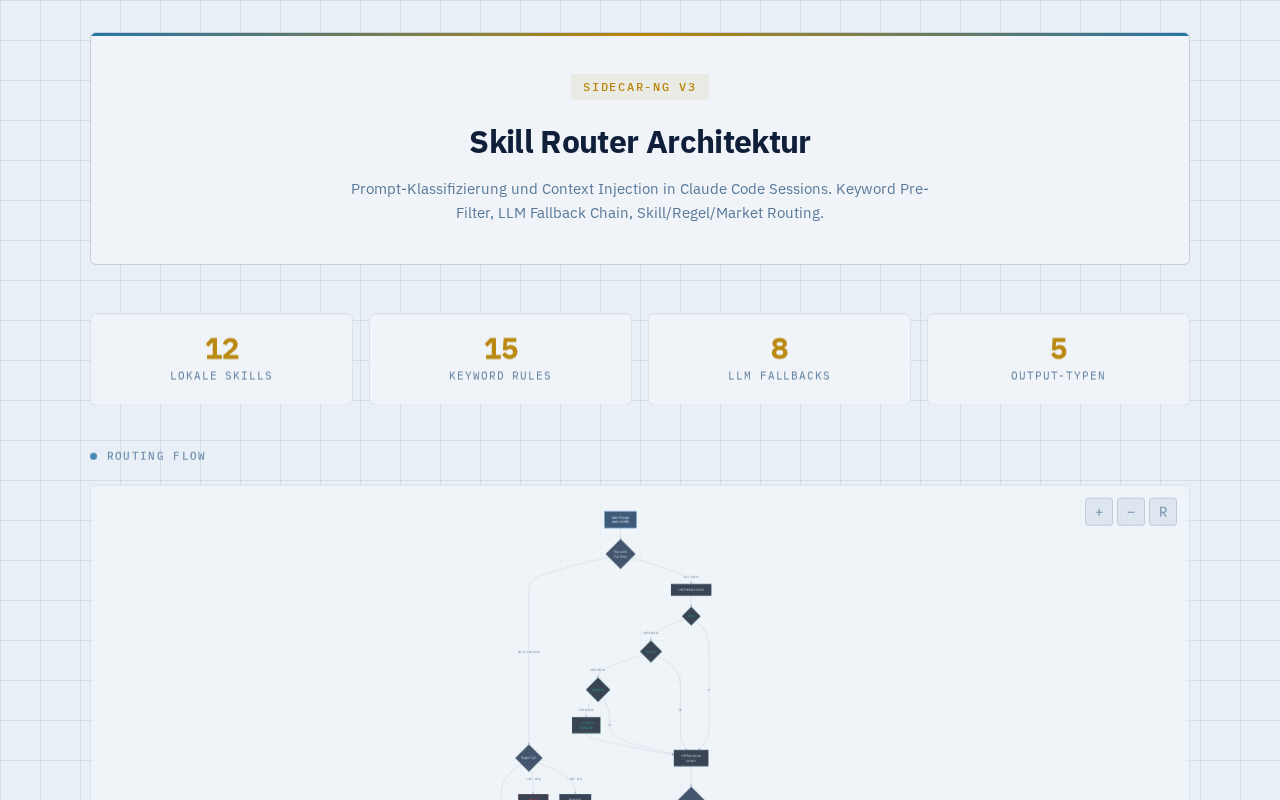The width and height of the screenshot is (1280, 800).
Task: Zoom out the routing flow diagram
Action: 1131,512
